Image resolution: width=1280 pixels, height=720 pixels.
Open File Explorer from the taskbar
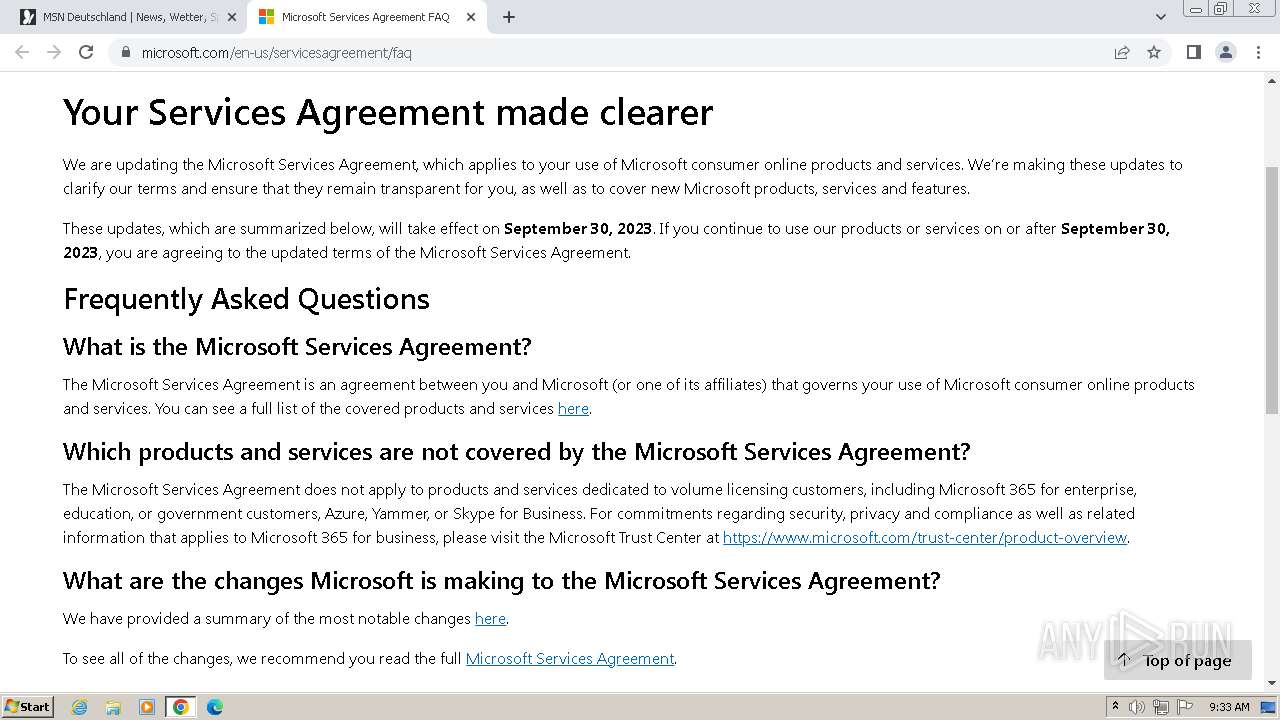coord(113,707)
